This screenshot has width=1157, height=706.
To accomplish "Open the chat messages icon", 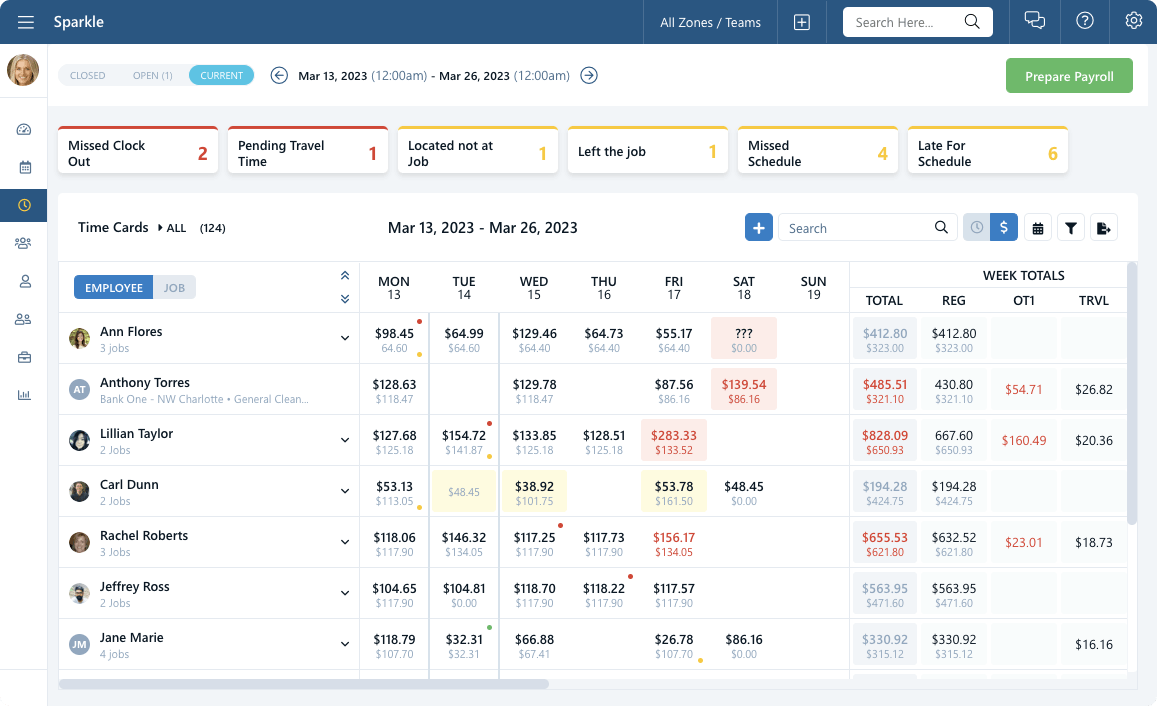I will [x=1035, y=21].
